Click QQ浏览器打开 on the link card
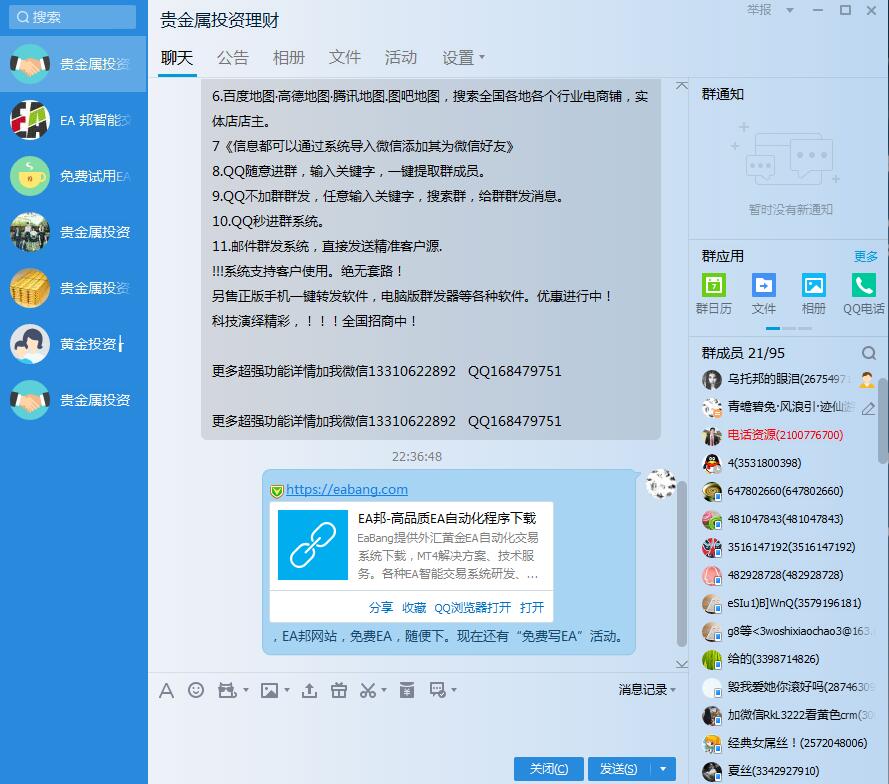 pos(472,608)
